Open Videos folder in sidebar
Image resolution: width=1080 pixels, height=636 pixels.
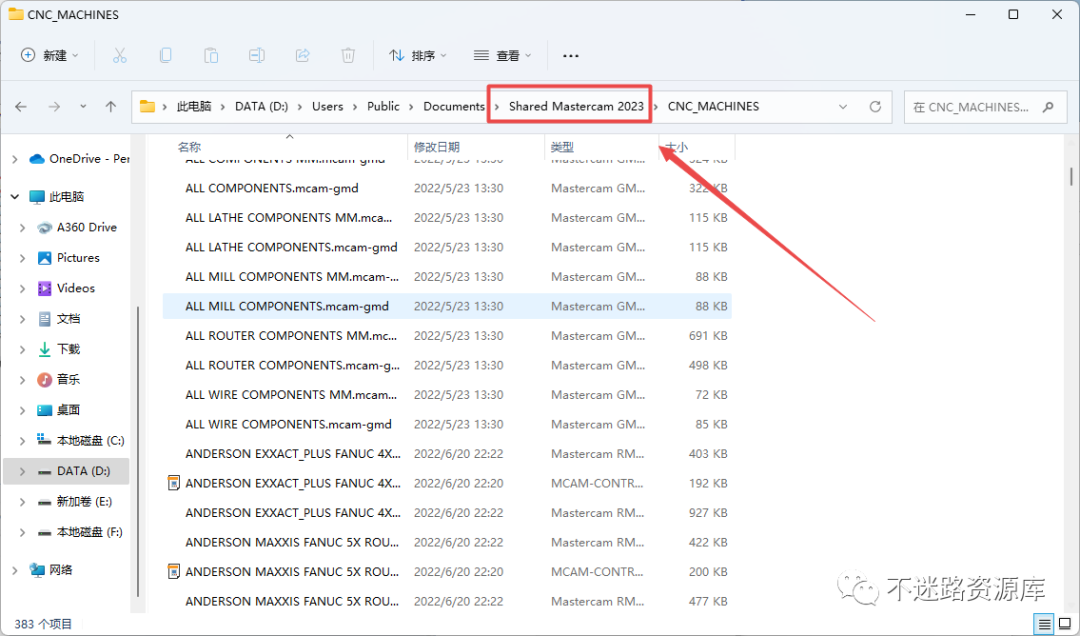66,288
